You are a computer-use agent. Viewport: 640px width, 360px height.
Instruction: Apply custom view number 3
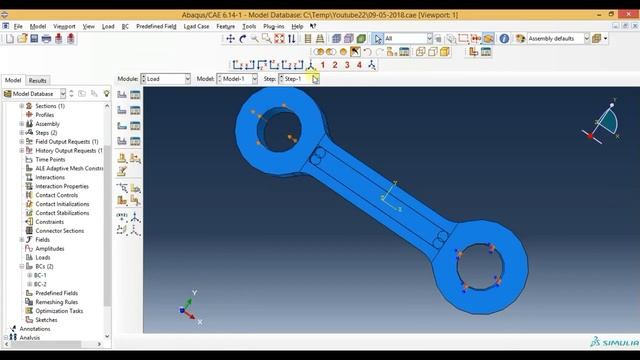(347, 65)
